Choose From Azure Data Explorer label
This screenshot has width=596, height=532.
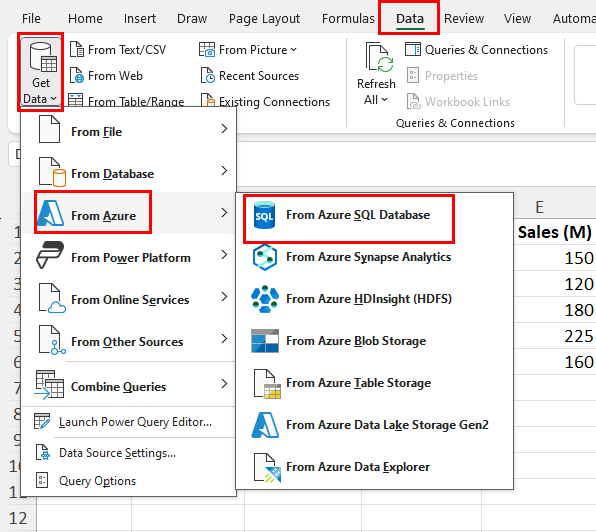tap(358, 467)
